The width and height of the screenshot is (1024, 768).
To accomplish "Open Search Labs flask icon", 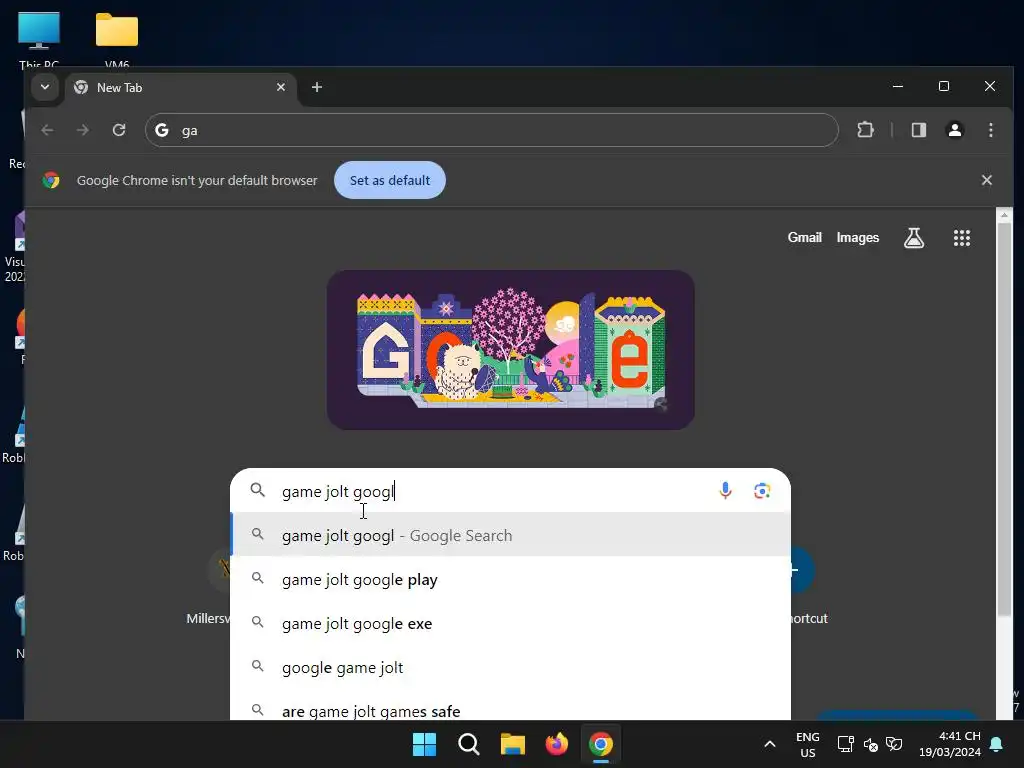I will (914, 238).
